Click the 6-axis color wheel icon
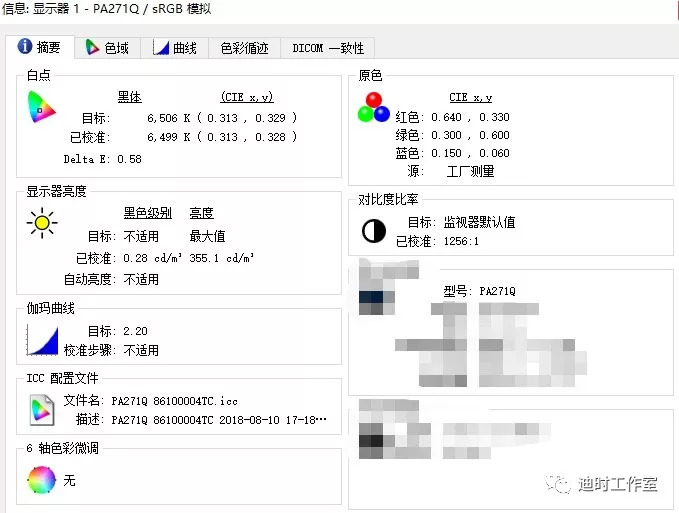This screenshot has width=679, height=513. [42, 480]
